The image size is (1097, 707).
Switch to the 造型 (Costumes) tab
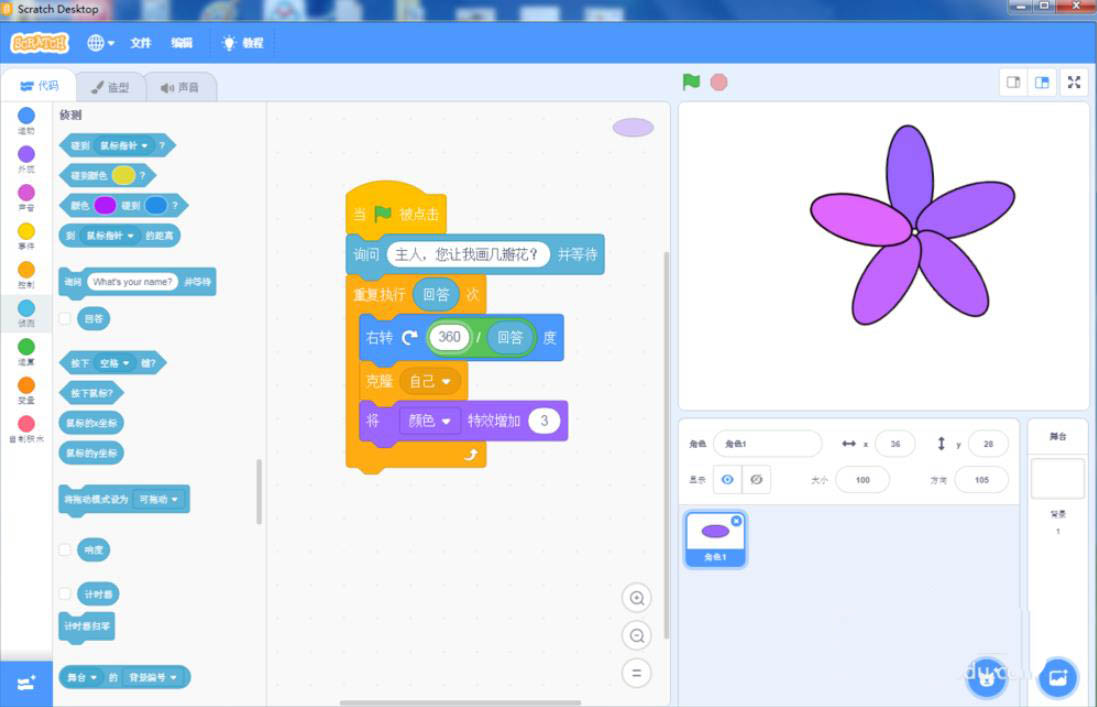112,86
